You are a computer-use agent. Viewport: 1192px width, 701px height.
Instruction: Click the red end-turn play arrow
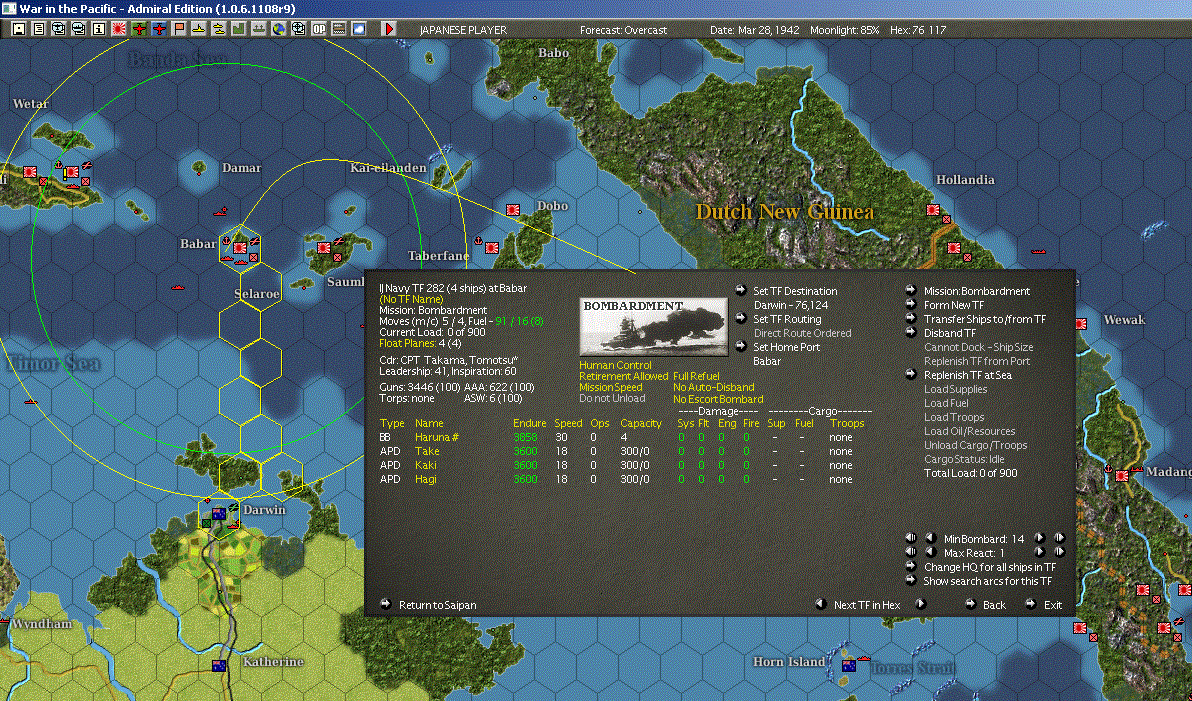tap(388, 29)
